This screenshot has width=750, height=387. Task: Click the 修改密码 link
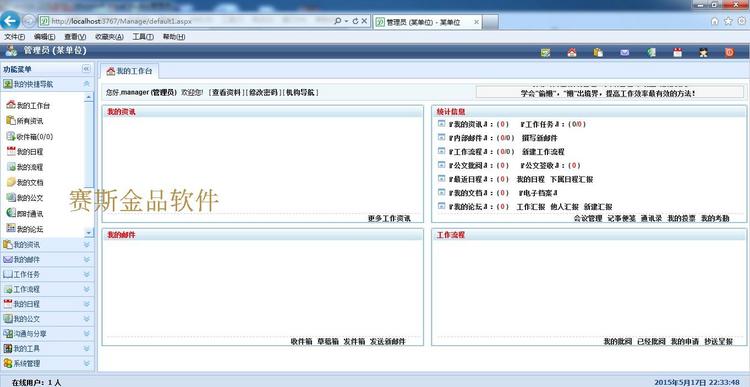(x=263, y=92)
